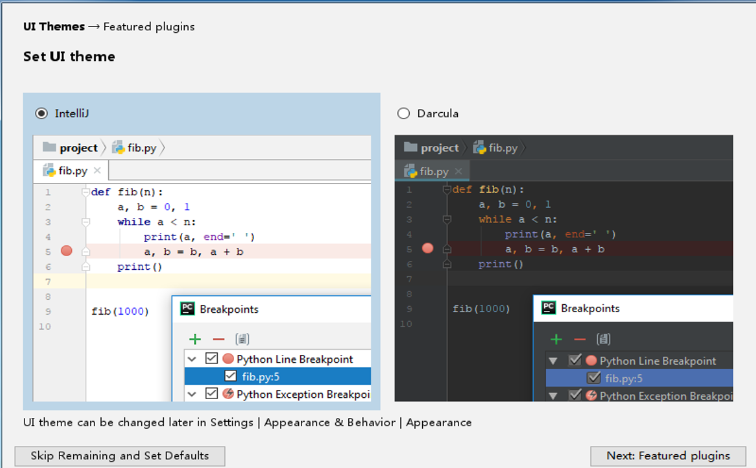Click Breakpoints dialog title in Darcula preview
Image resolution: width=756 pixels, height=468 pixels.
590,308
